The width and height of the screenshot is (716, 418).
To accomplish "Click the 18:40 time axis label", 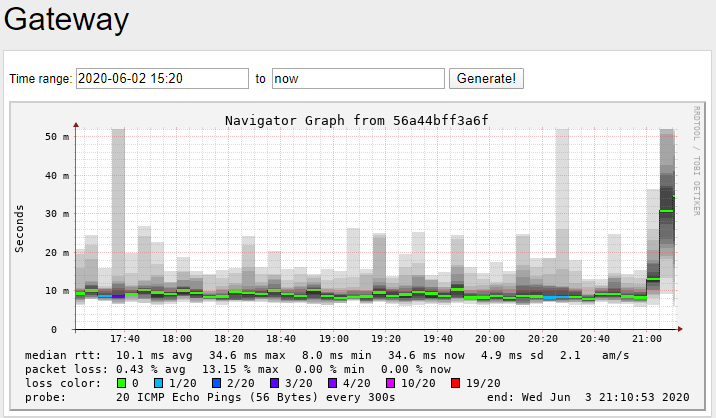I will tap(281, 339).
